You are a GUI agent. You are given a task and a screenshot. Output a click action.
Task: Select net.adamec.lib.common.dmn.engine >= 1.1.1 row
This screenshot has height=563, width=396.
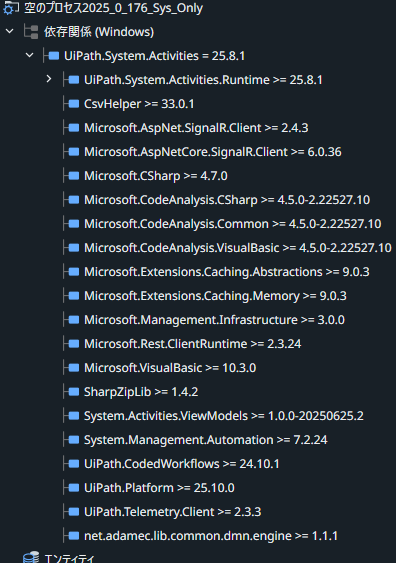[x=211, y=536]
